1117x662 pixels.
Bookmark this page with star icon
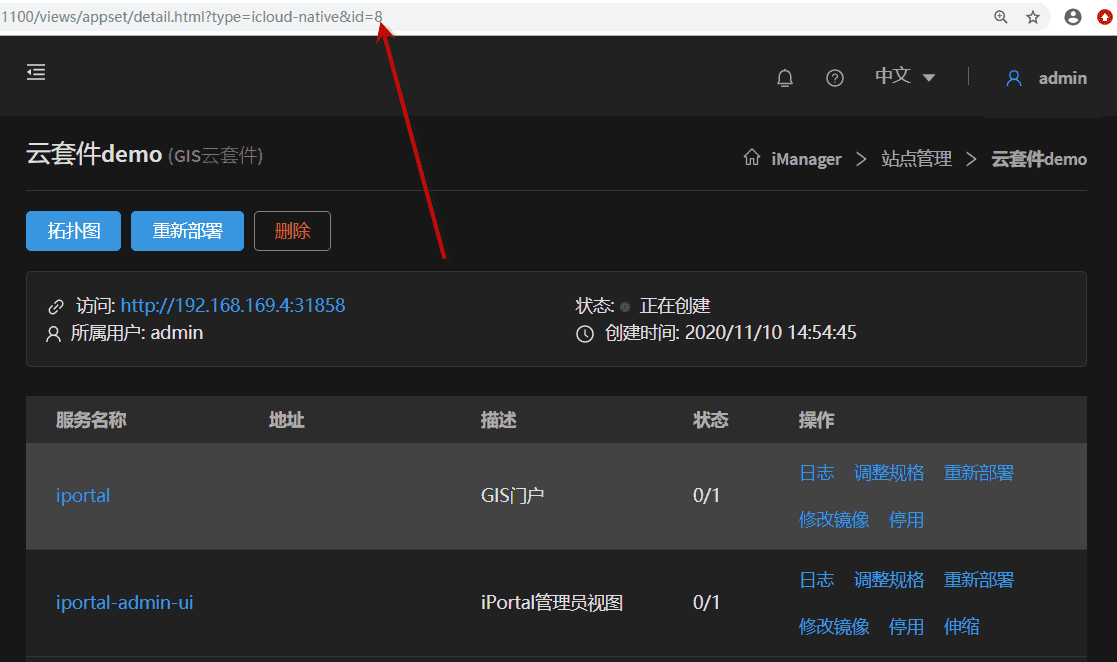pos(1033,17)
